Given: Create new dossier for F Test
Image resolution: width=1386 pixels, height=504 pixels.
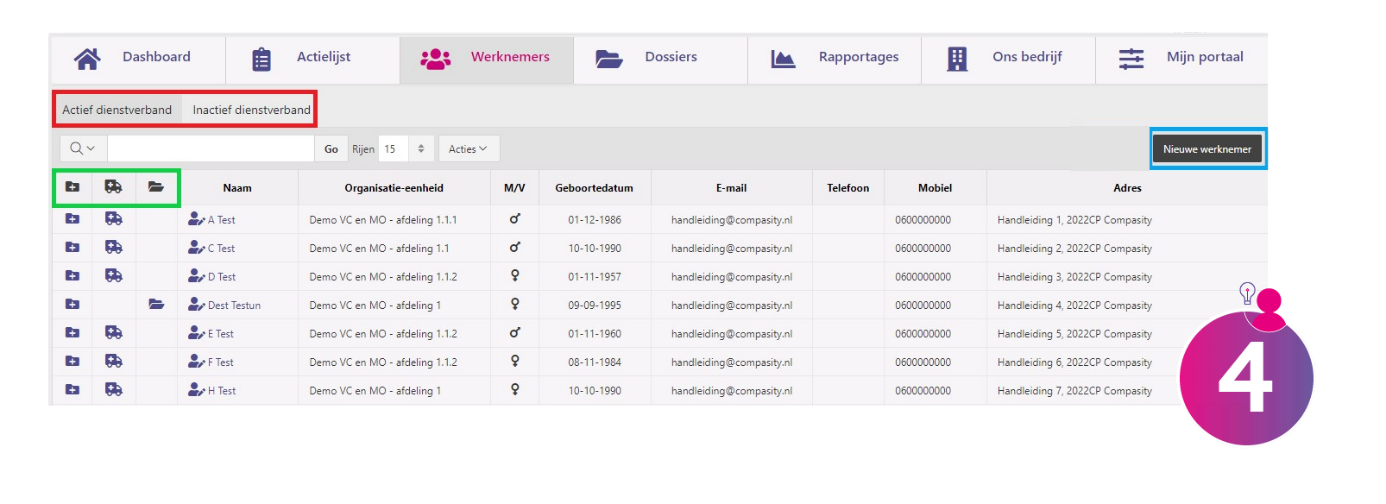Looking at the screenshot, I should click(72, 361).
